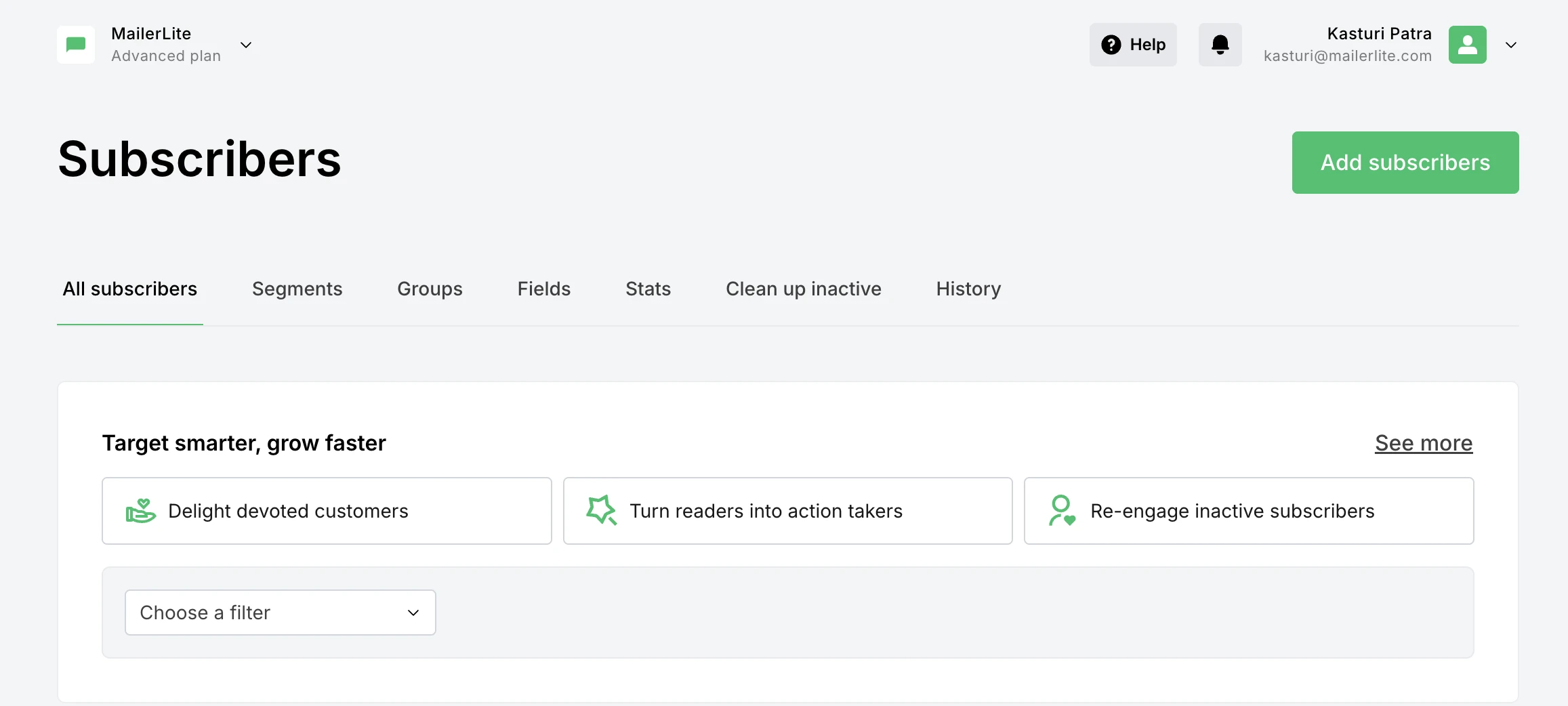Click the star icon for action takers
1568x706 pixels.
(602, 511)
